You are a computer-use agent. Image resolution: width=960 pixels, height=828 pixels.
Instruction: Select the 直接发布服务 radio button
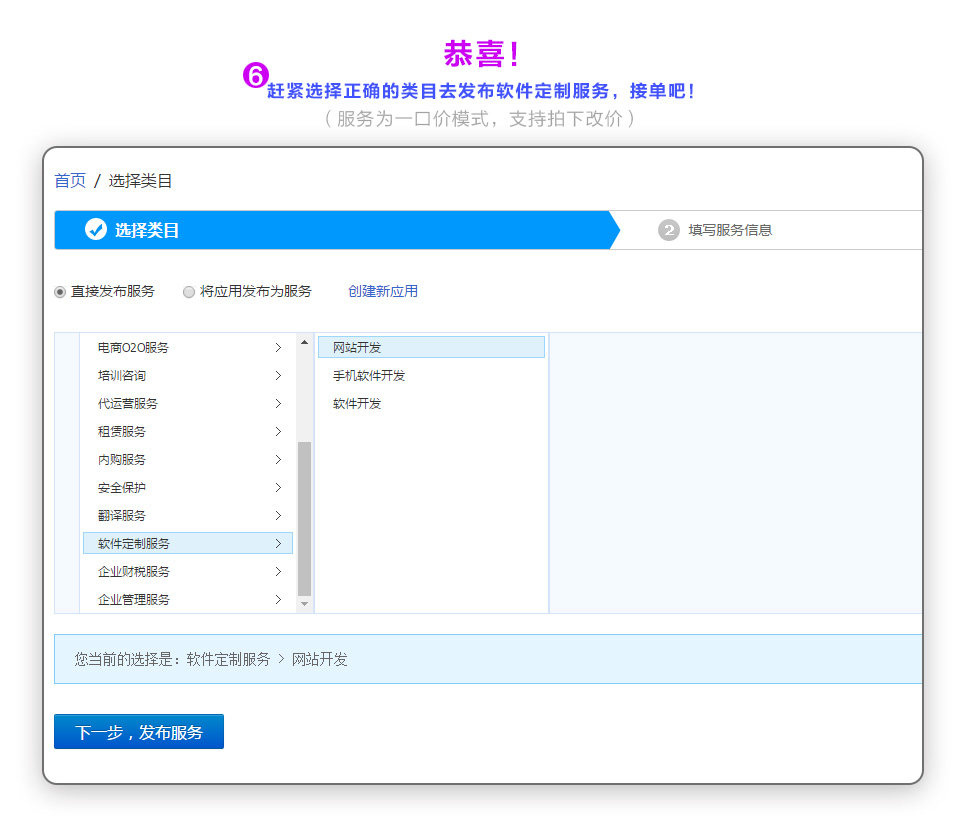(60, 292)
